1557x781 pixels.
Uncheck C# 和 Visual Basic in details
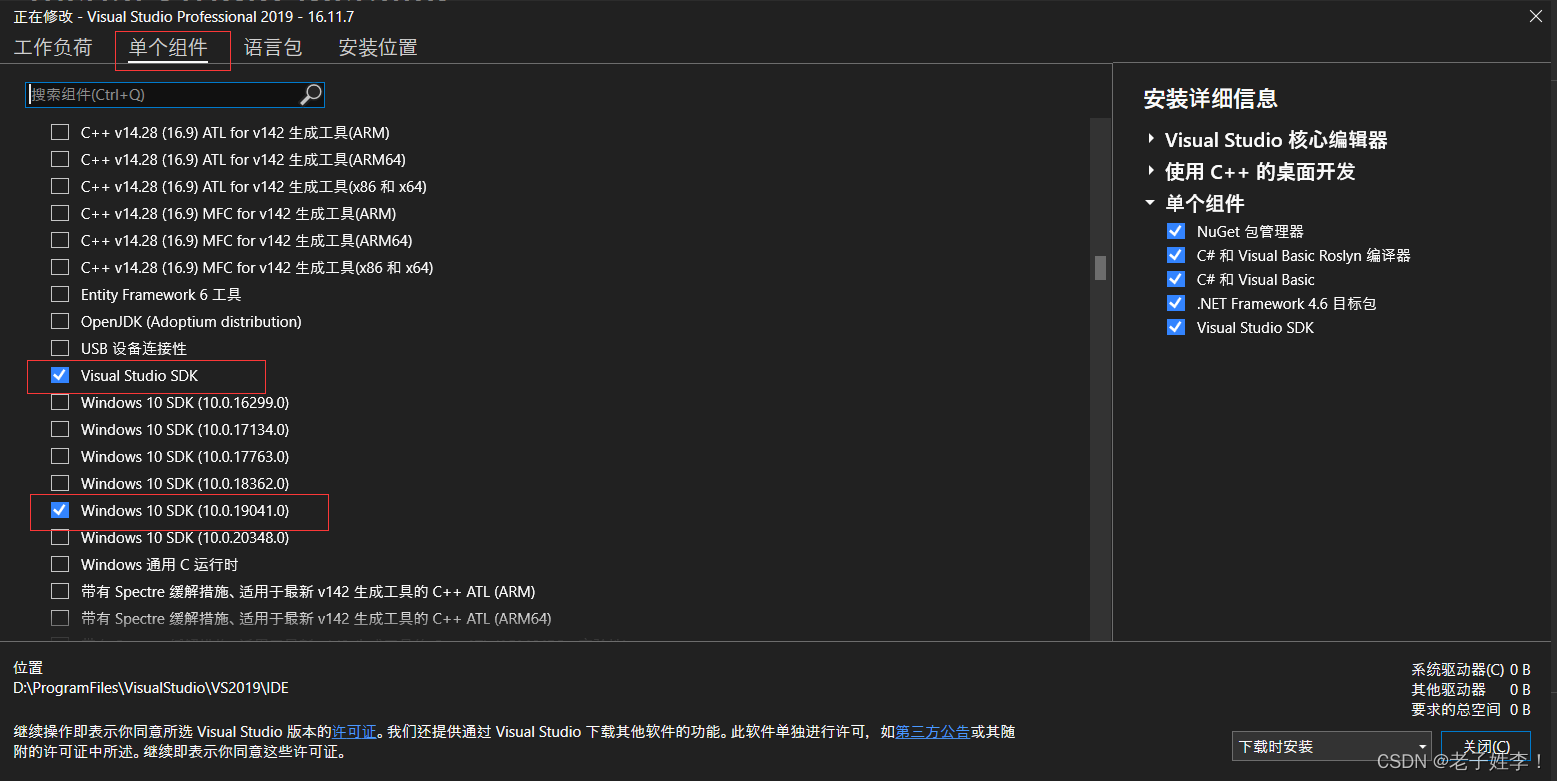pyautogui.click(x=1176, y=279)
